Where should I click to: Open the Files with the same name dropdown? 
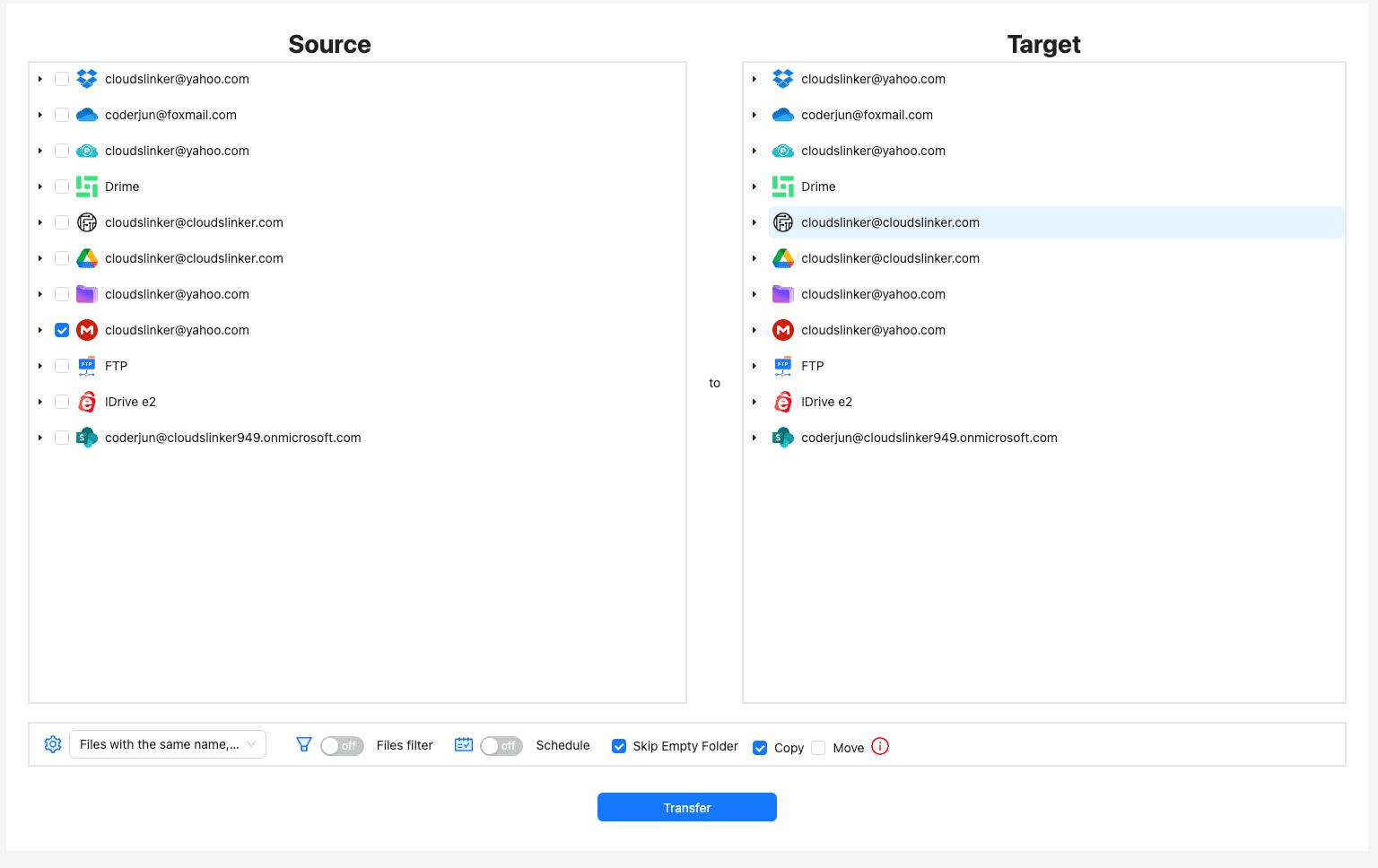pos(167,744)
